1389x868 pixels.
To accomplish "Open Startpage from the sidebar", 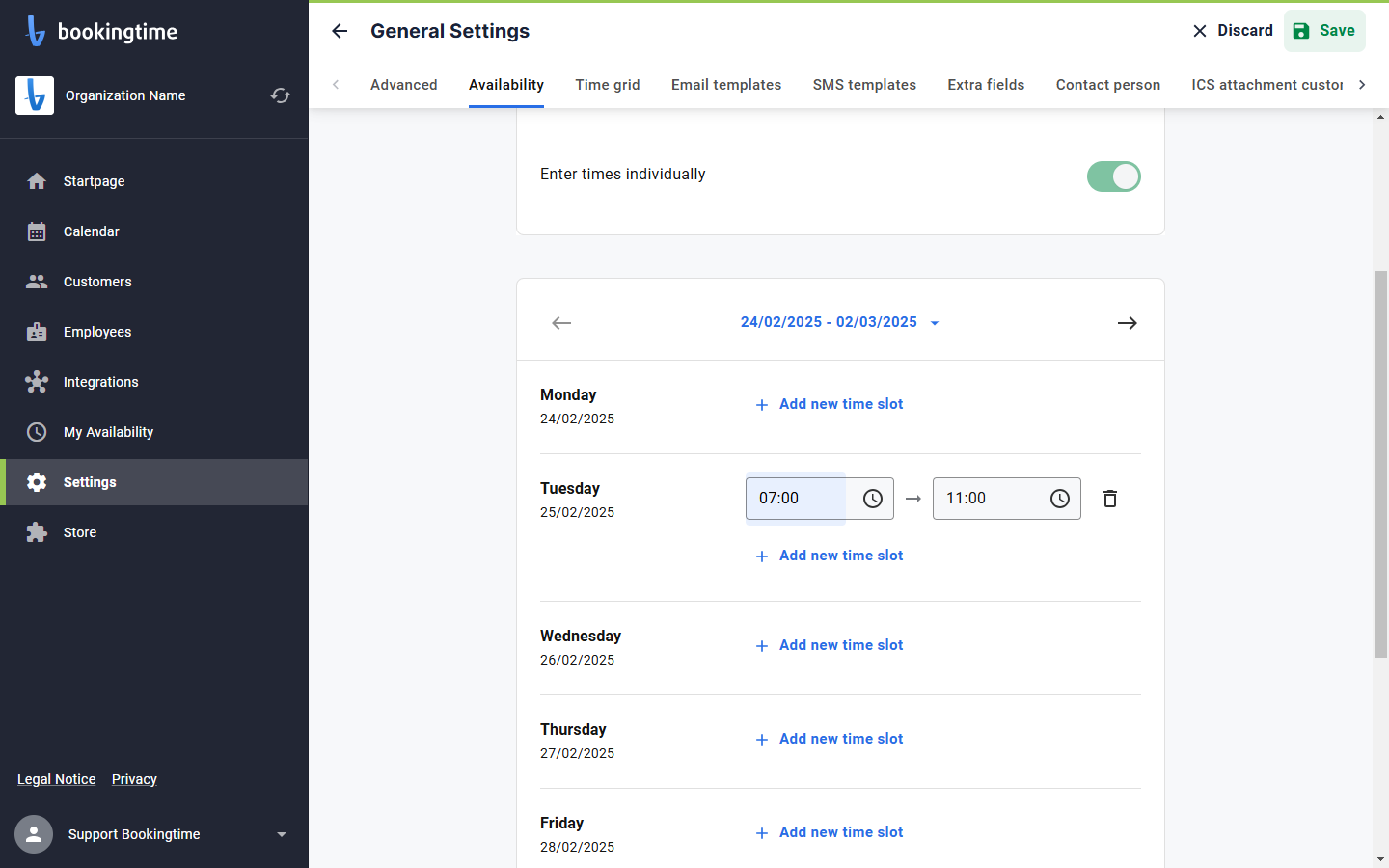I will click(154, 181).
